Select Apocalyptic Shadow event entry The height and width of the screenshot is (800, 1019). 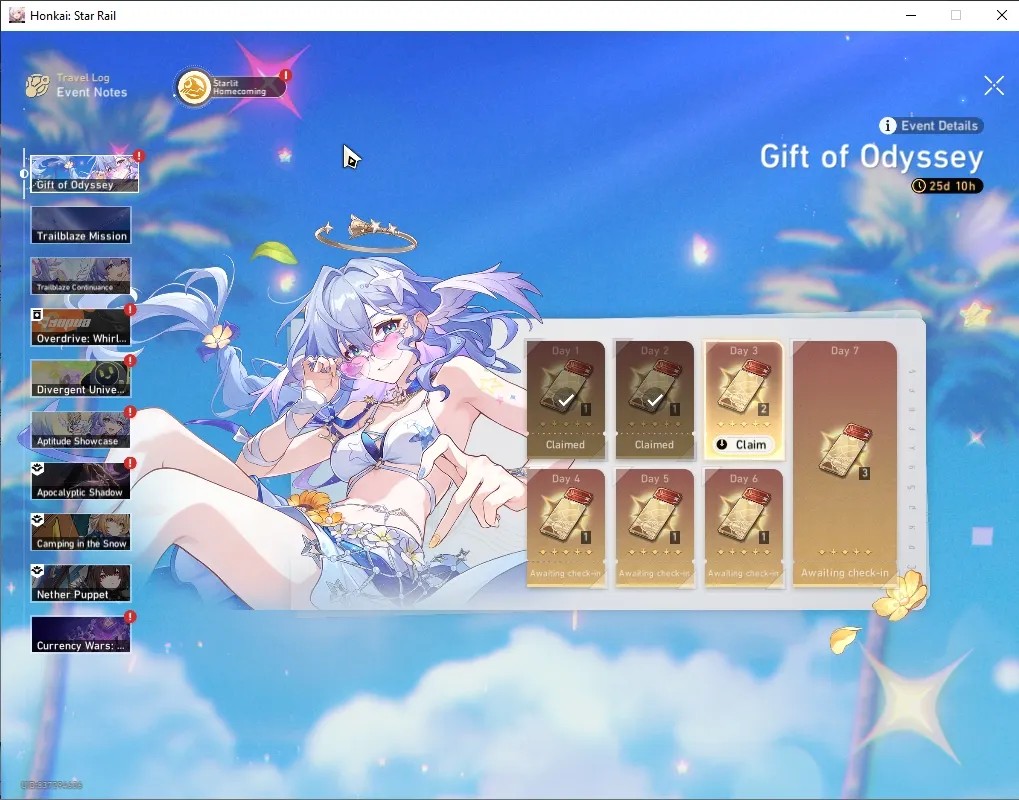coord(81,481)
